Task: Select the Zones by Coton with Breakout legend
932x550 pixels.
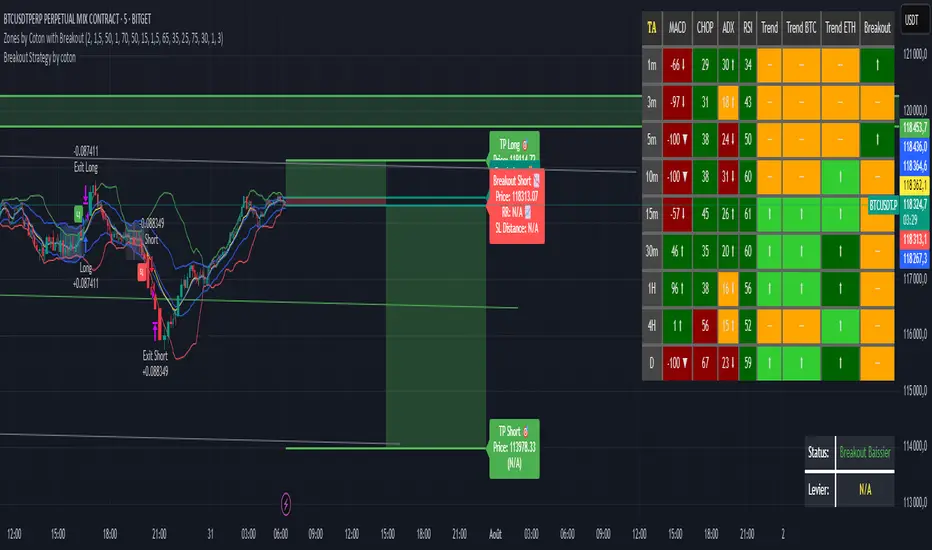Action: (x=114, y=38)
